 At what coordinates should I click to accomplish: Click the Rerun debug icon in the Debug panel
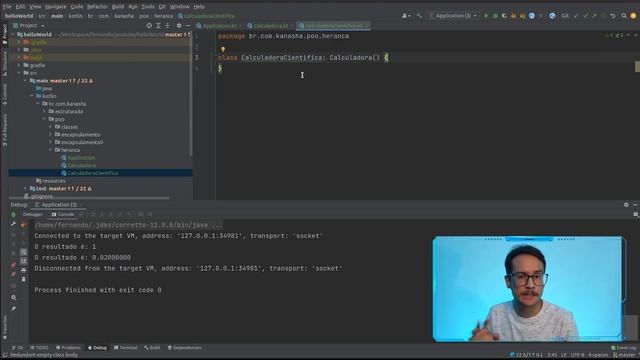(13, 214)
